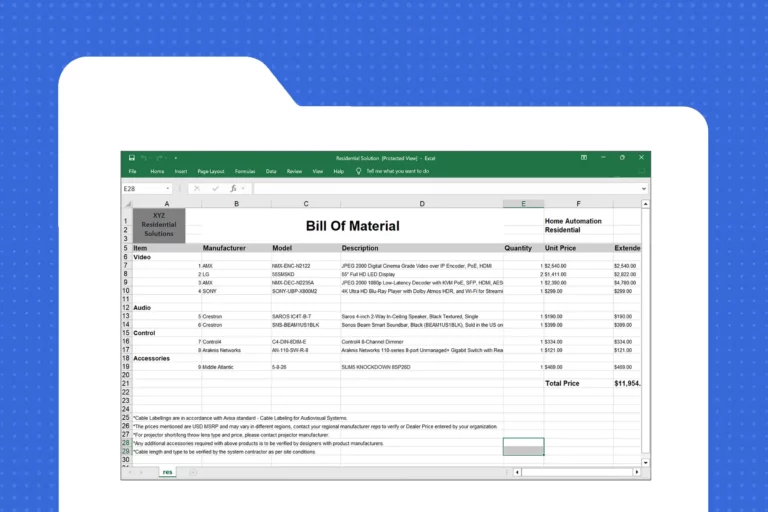
Task: Select column D by its header
Action: tap(421, 203)
